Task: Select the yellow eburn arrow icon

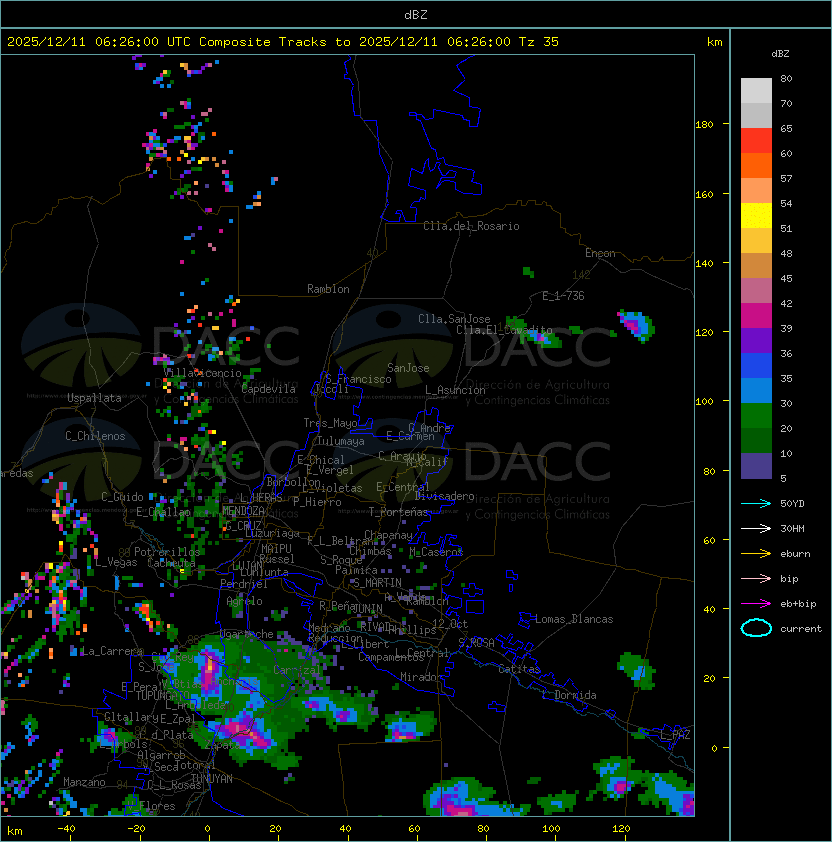Action: point(756,554)
